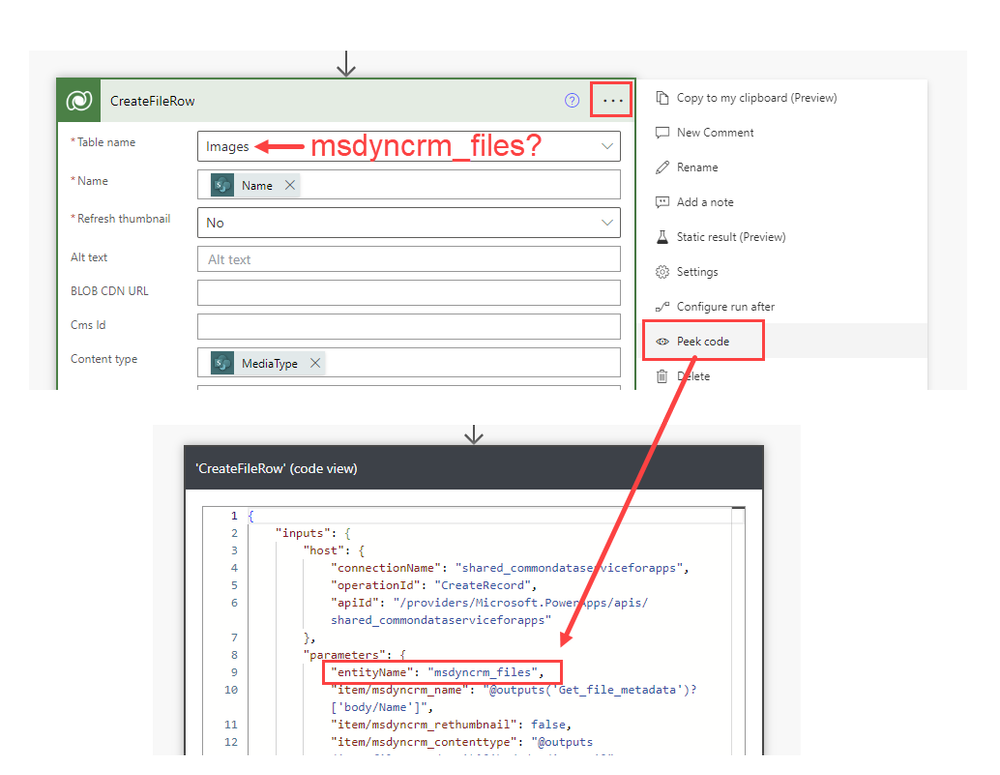
Task: Click the clipboard icon next to Copy option
Action: click(661, 97)
